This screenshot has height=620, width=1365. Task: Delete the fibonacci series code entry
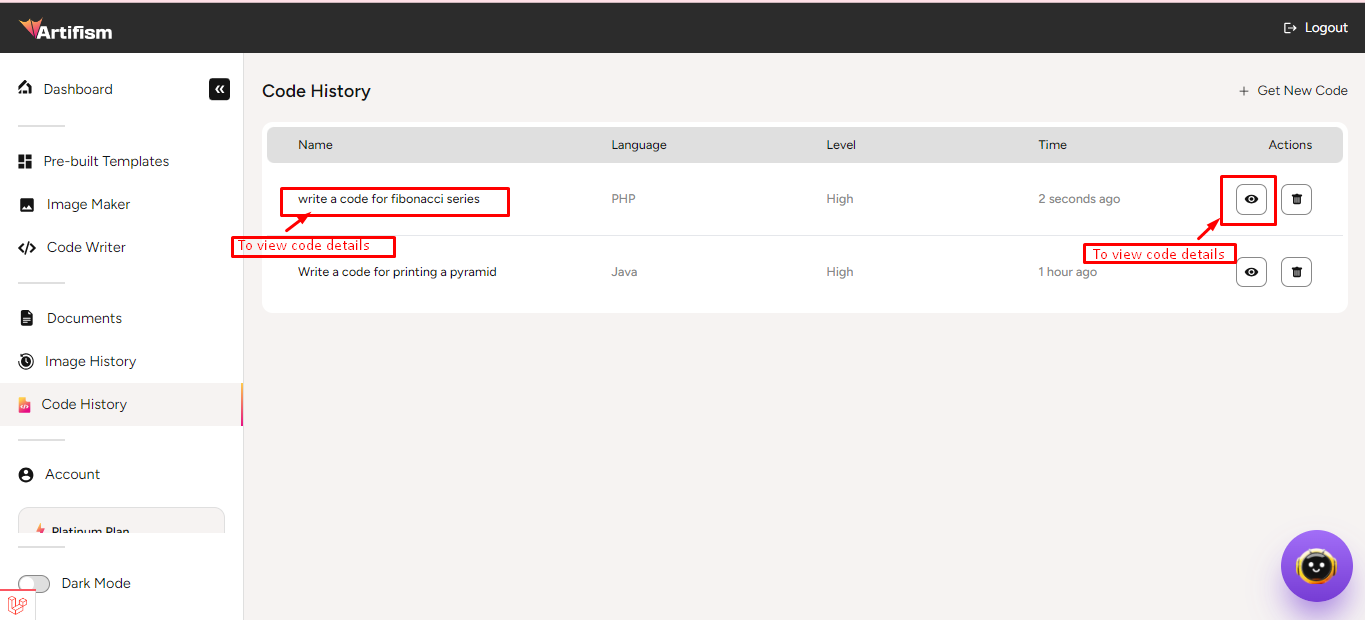[1296, 199]
